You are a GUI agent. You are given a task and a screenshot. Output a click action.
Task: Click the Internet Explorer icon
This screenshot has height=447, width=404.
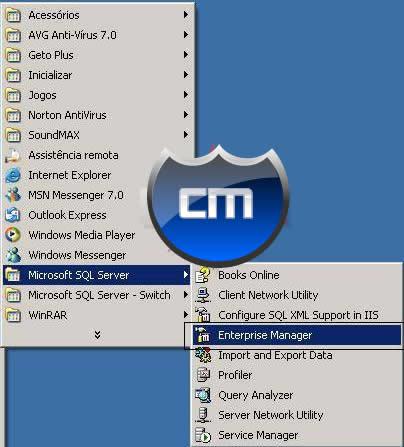pos(13,175)
